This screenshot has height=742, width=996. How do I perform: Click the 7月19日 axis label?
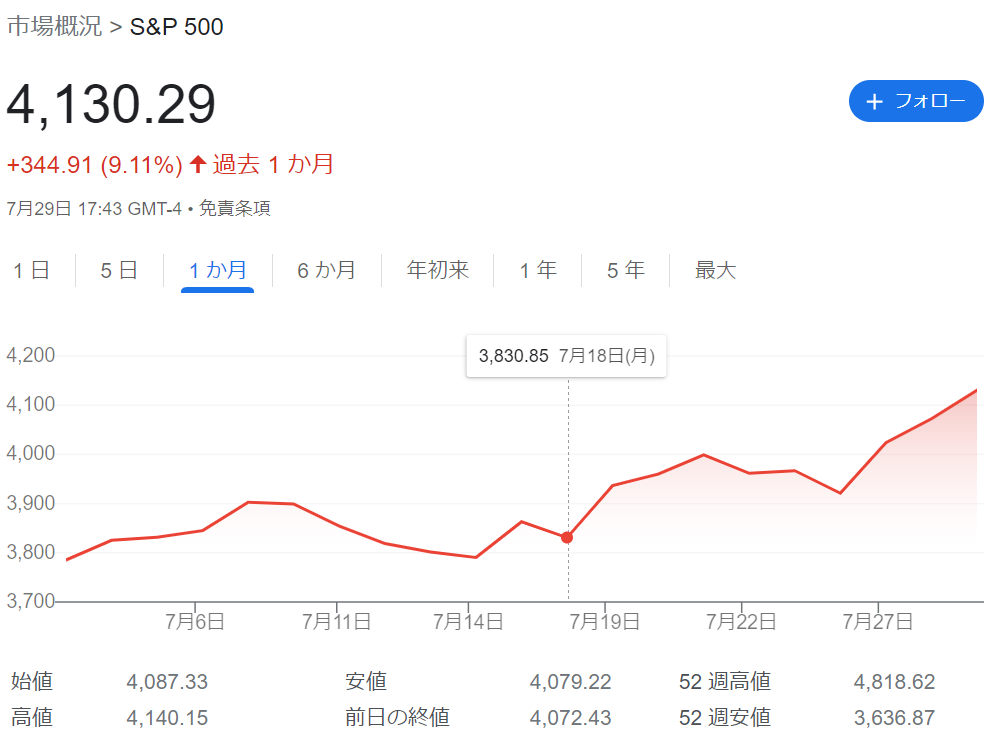[x=605, y=621]
